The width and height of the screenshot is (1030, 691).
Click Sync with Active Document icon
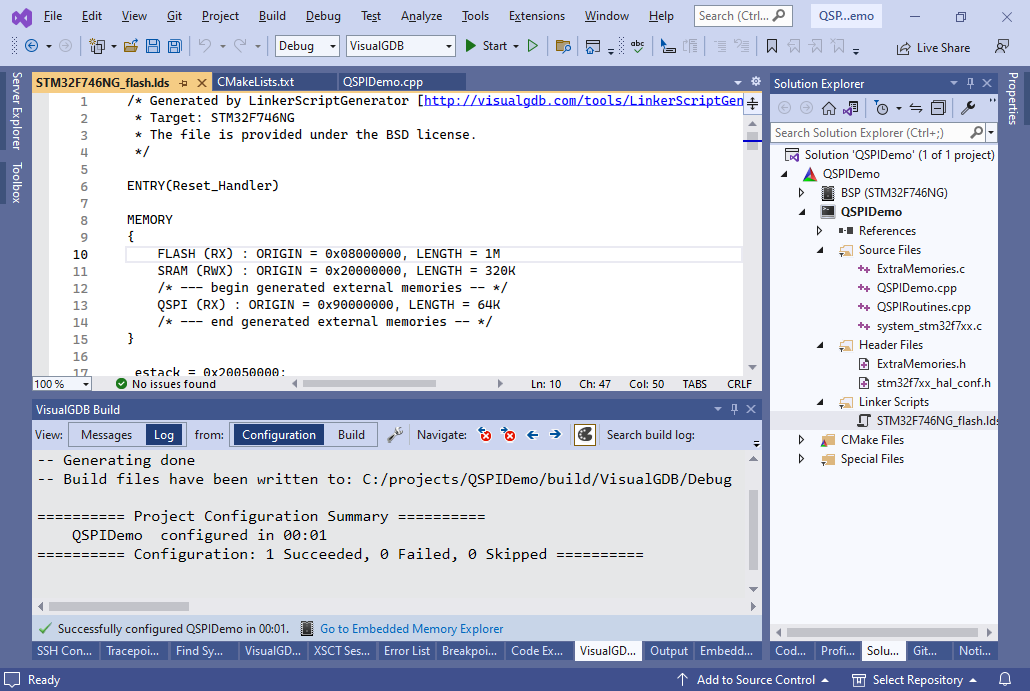[916, 108]
